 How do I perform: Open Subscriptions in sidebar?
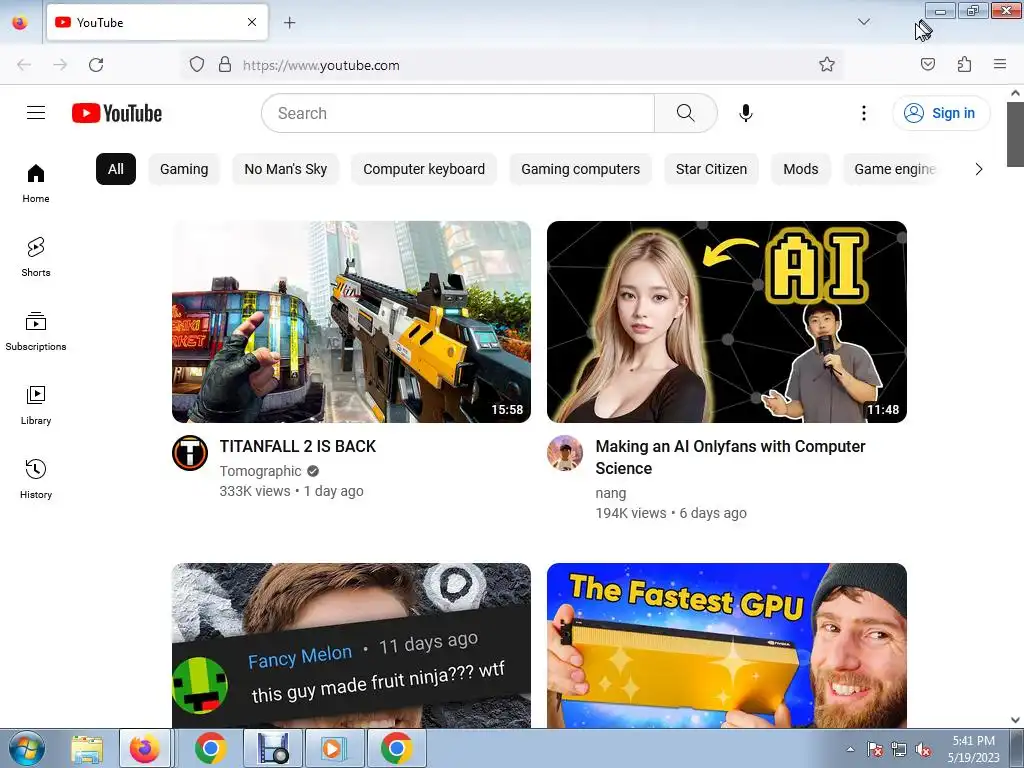tap(36, 332)
